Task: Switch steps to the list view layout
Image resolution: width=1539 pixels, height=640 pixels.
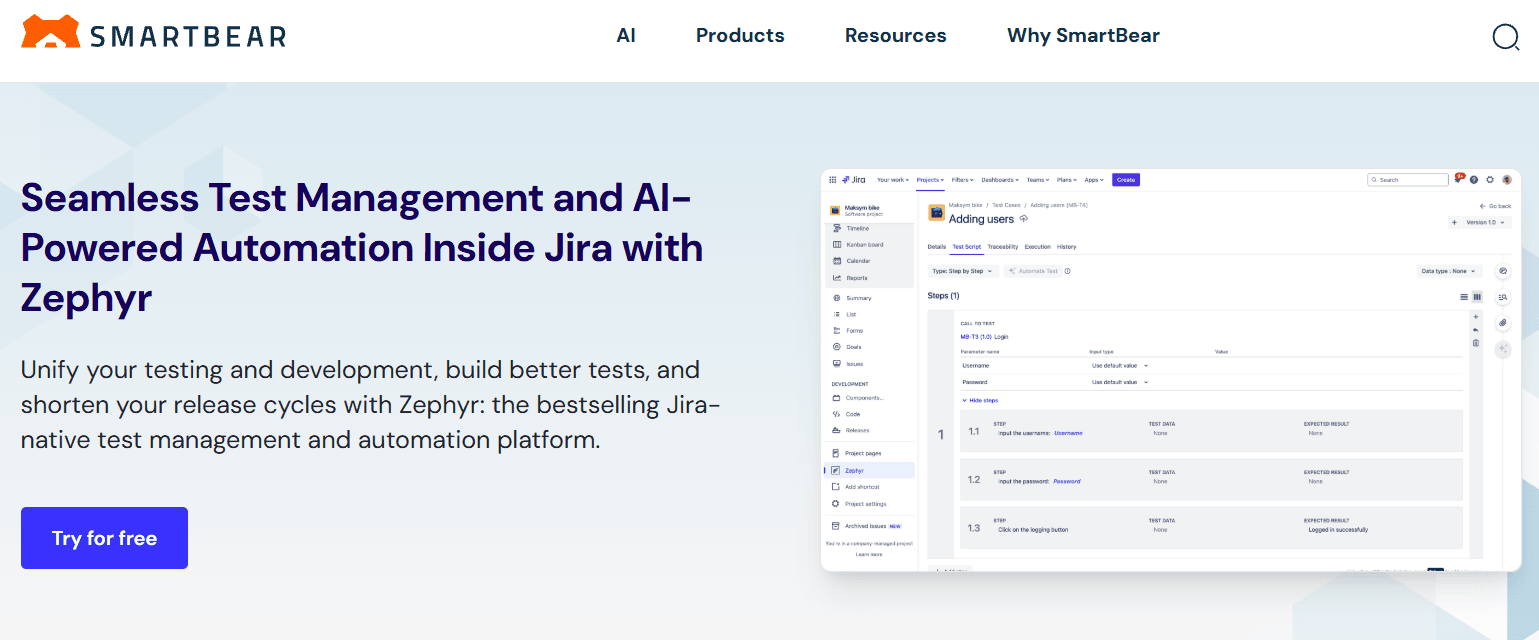Action: click(x=1464, y=297)
